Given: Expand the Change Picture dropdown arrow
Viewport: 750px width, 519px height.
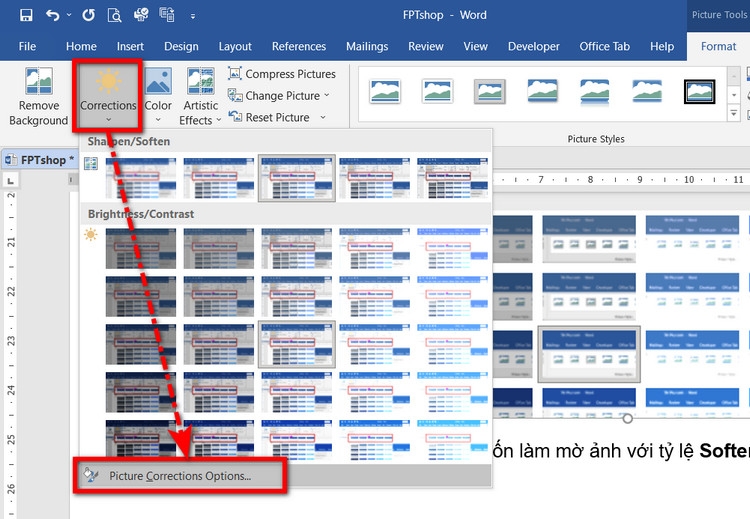Looking at the screenshot, I should coord(327,95).
